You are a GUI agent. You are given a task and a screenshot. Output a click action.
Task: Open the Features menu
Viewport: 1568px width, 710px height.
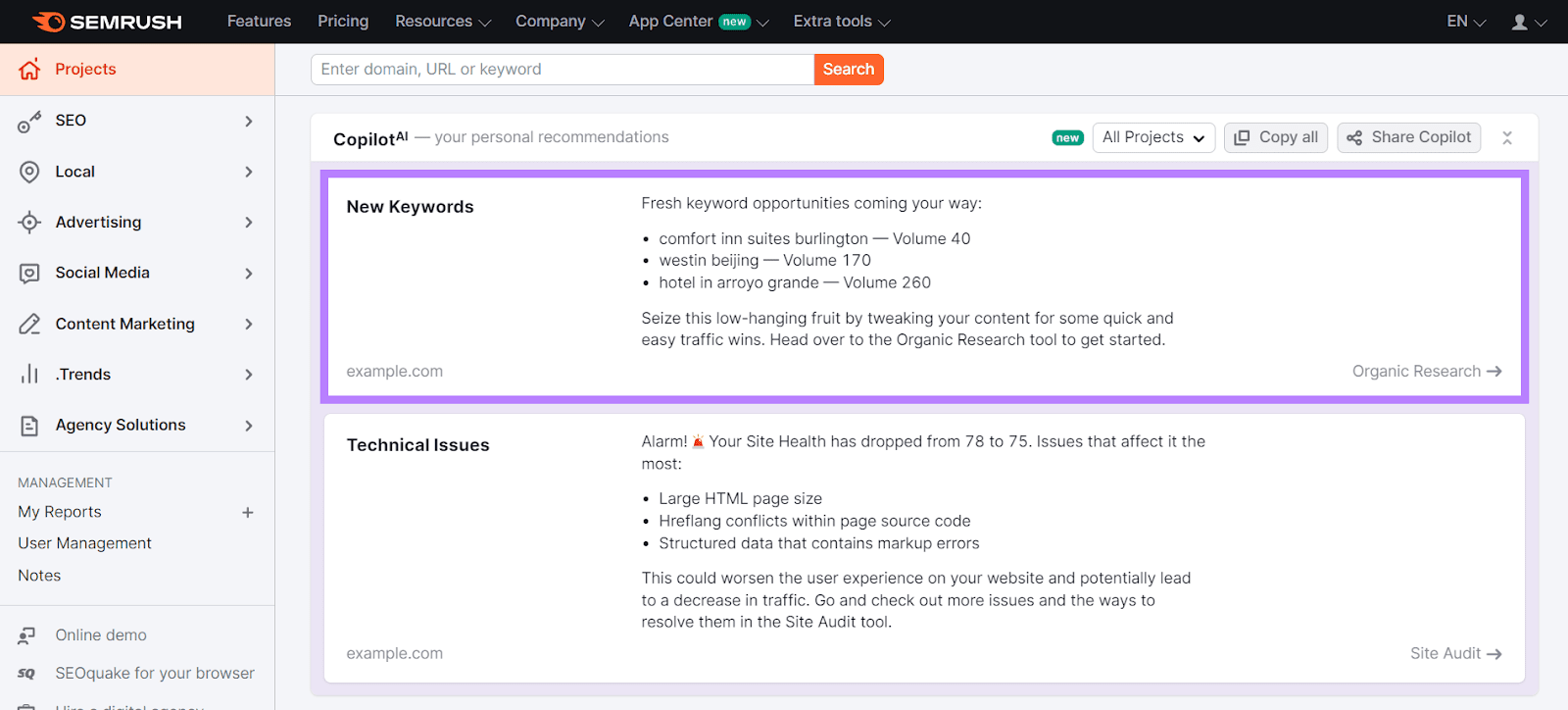(x=259, y=21)
